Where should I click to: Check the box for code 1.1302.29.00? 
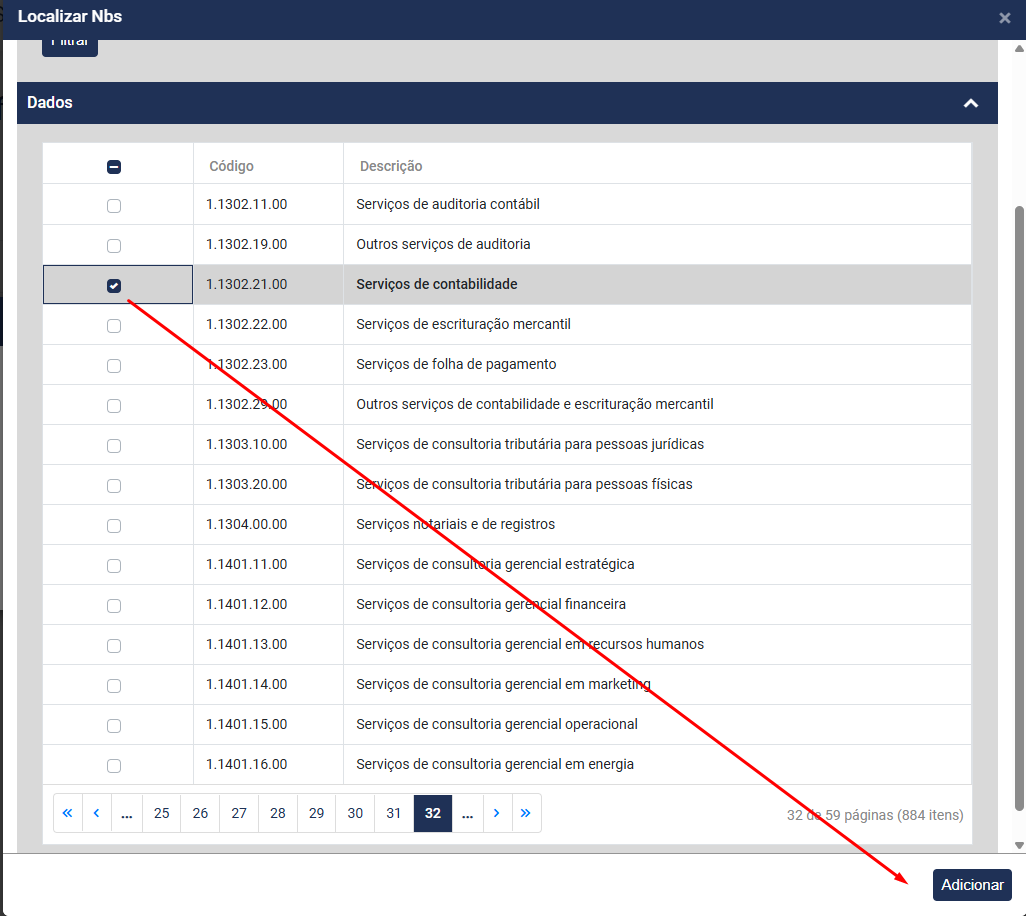tap(114, 406)
